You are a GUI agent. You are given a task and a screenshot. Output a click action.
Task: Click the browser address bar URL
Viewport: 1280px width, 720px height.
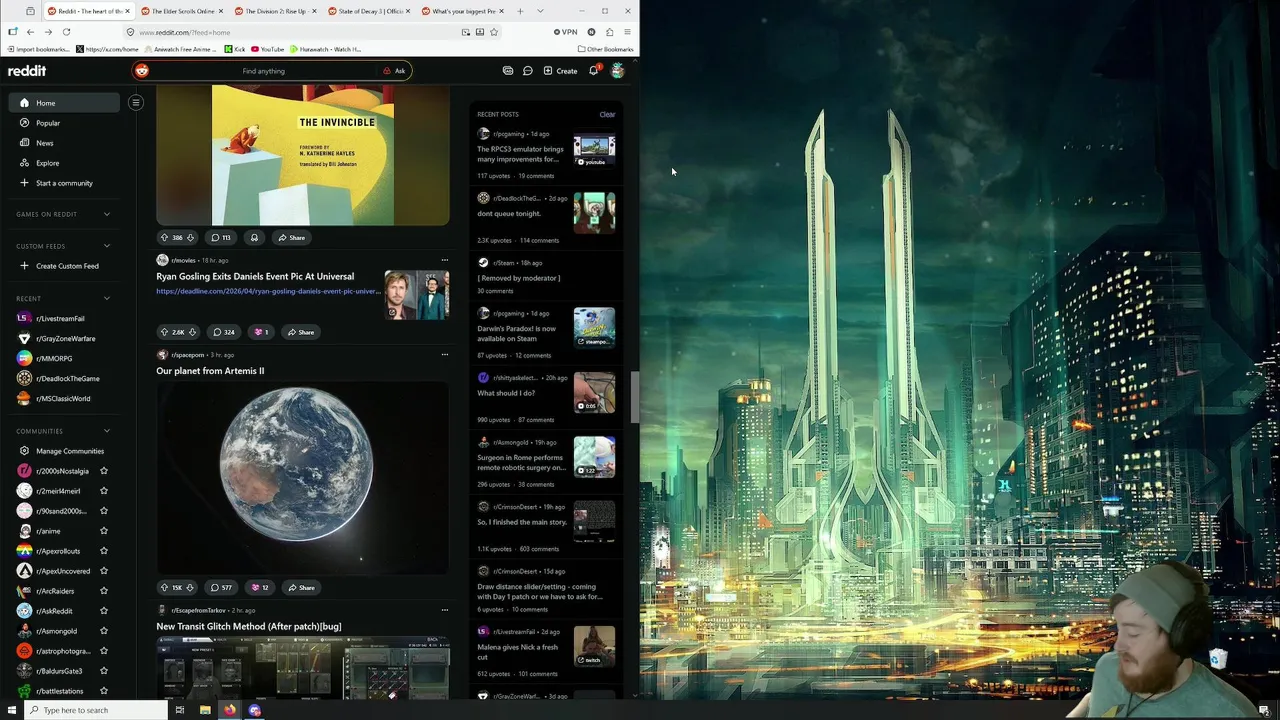[x=185, y=32]
